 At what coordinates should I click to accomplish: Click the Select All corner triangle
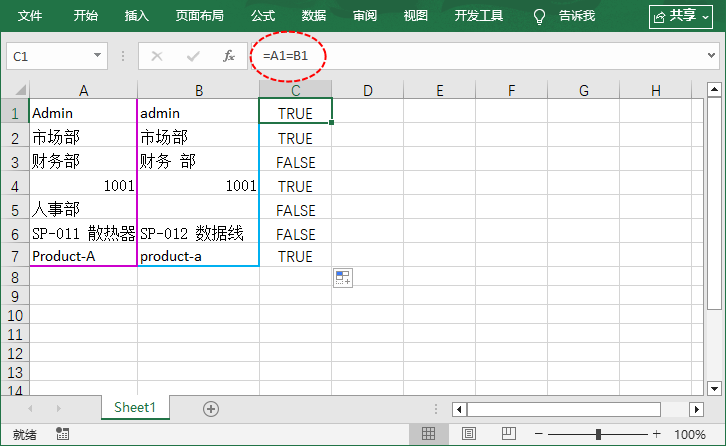(21, 89)
